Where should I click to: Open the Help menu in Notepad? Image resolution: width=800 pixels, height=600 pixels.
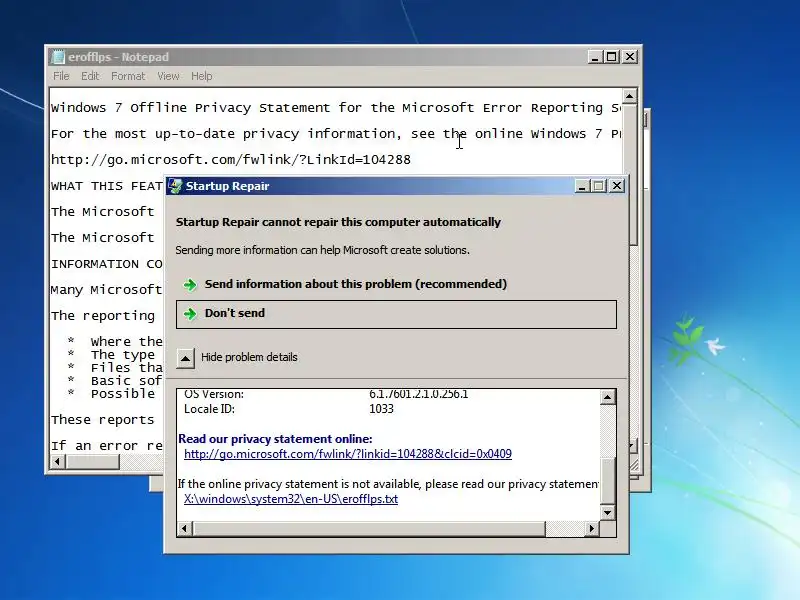coord(202,76)
